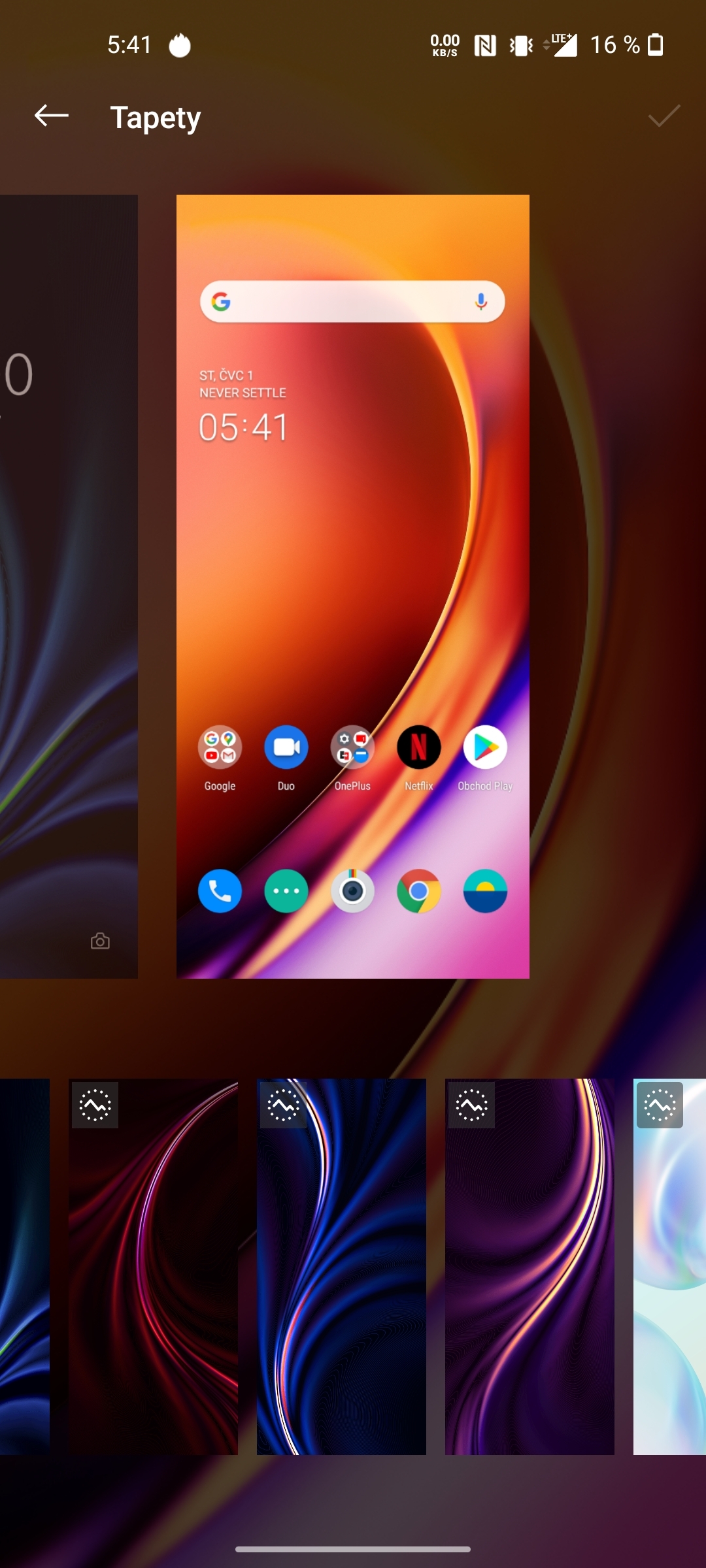This screenshot has width=706, height=1568.
Task: Tap the Weather icon in preview dock
Action: coord(485,891)
